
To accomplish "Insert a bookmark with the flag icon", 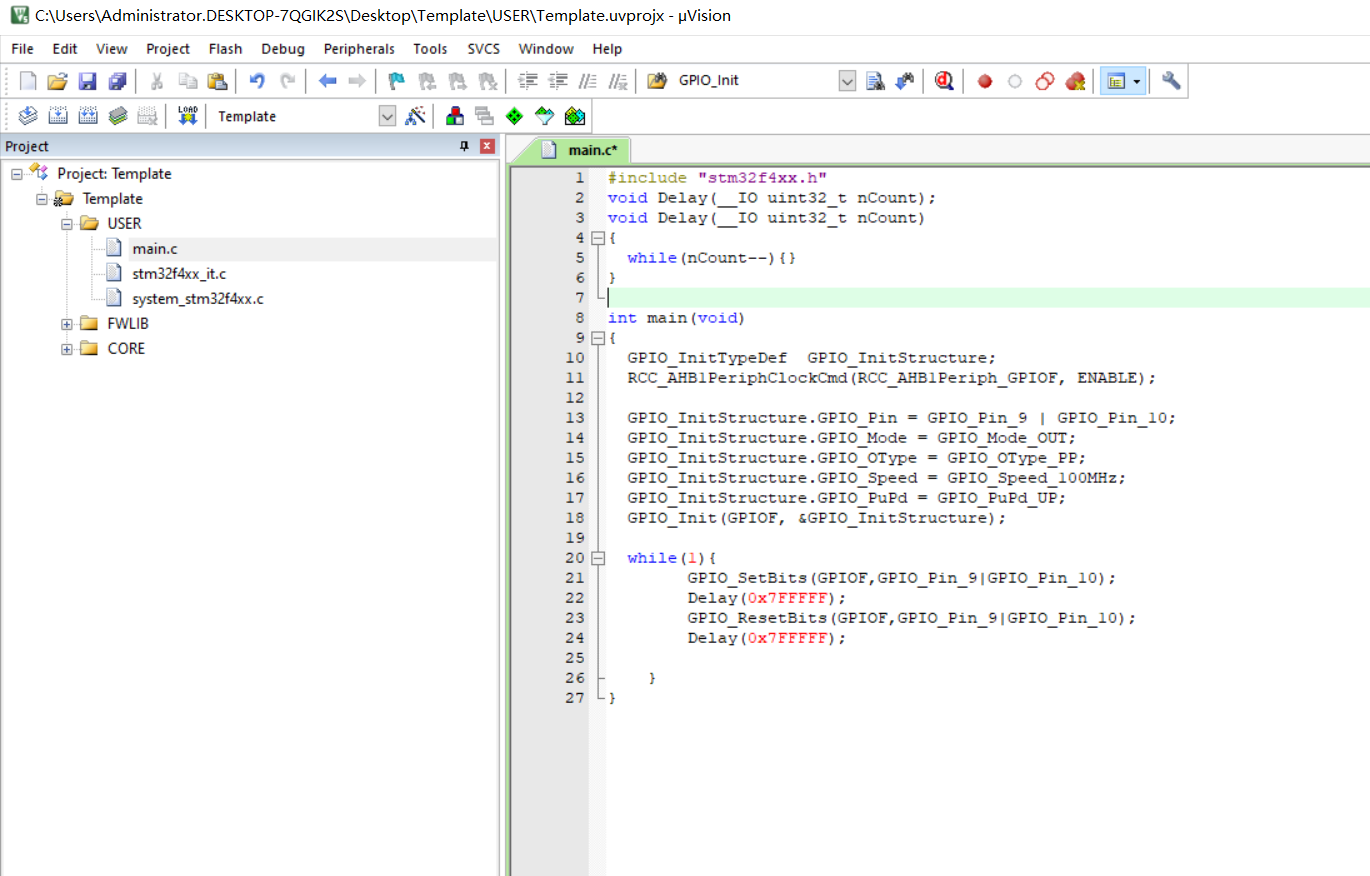I will tap(397, 81).
